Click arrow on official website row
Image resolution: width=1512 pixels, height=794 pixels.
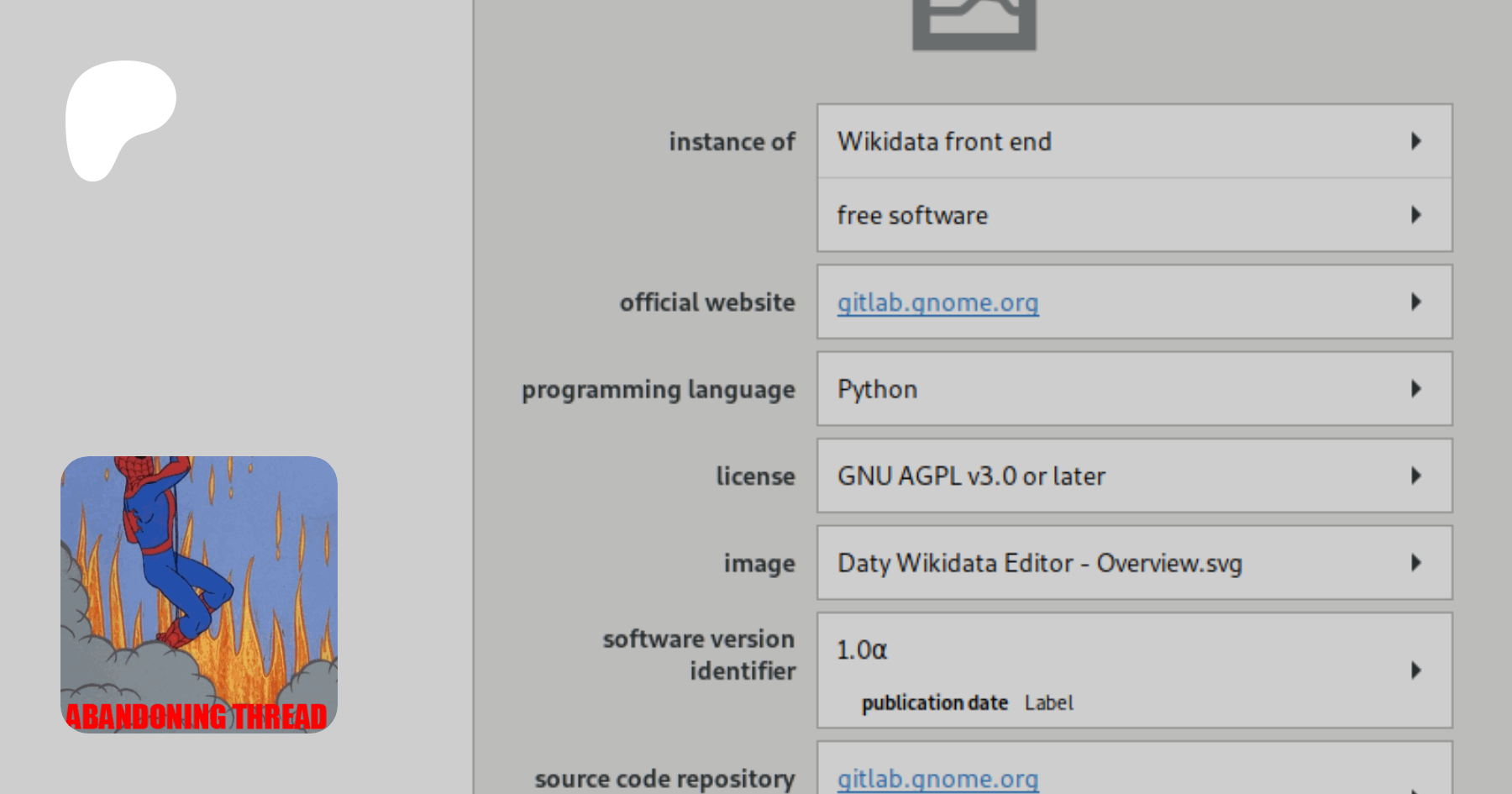click(1416, 302)
